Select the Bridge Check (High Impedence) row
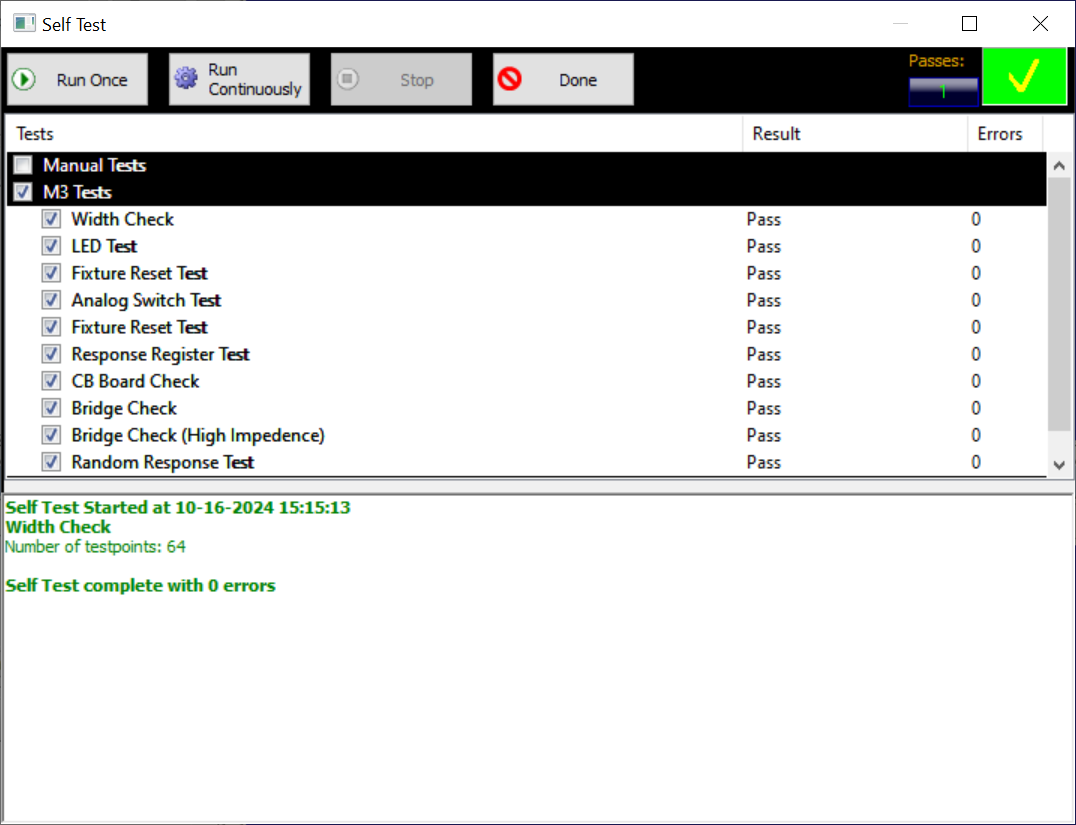Image resolution: width=1076 pixels, height=825 pixels. point(526,435)
